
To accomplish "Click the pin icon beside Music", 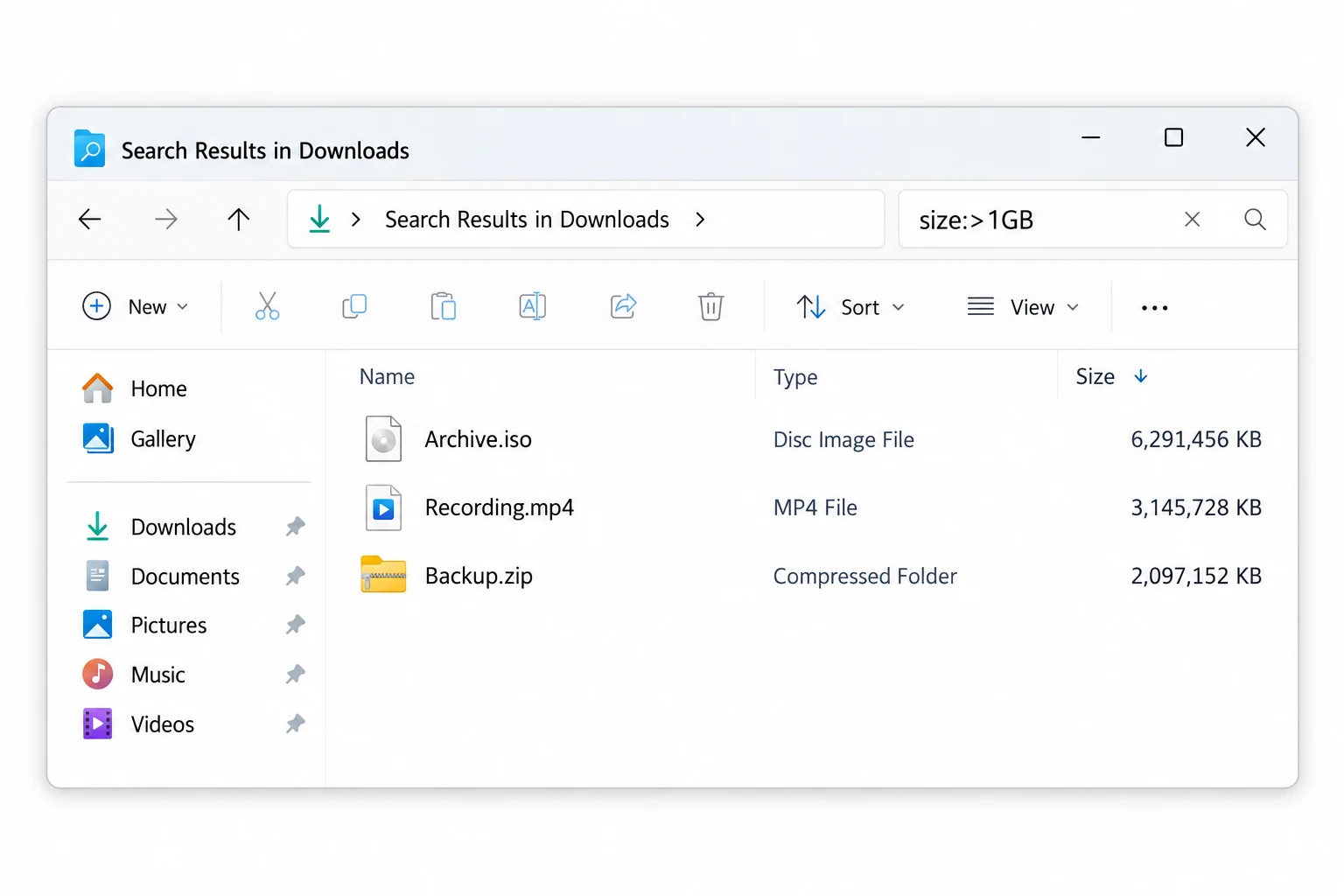I will pyautogui.click(x=296, y=675).
